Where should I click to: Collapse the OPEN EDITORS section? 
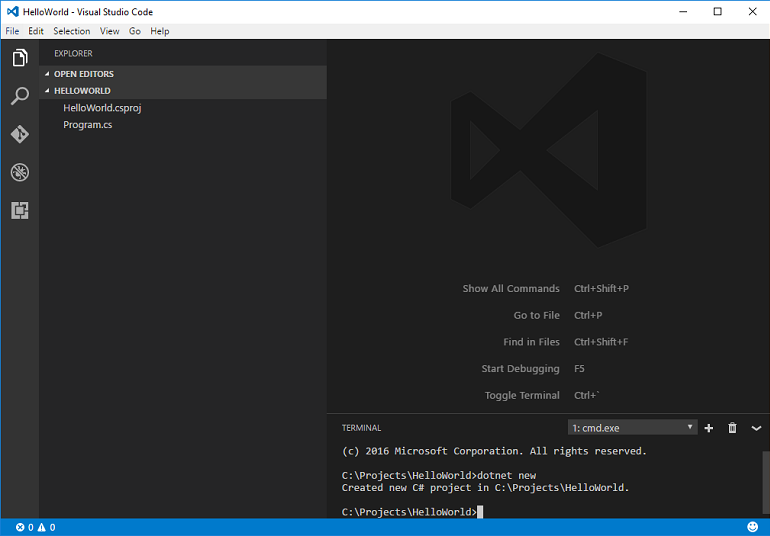tap(183, 74)
